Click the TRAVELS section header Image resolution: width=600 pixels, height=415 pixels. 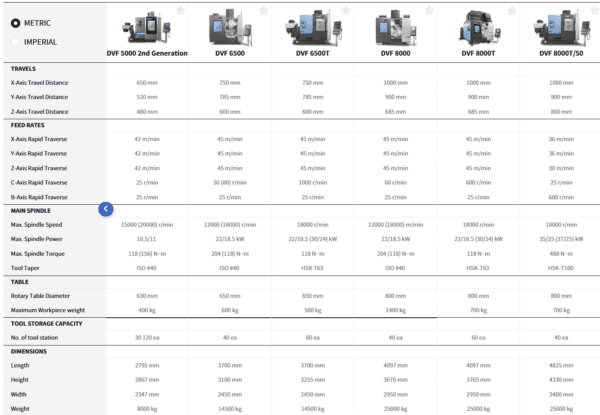23,68
